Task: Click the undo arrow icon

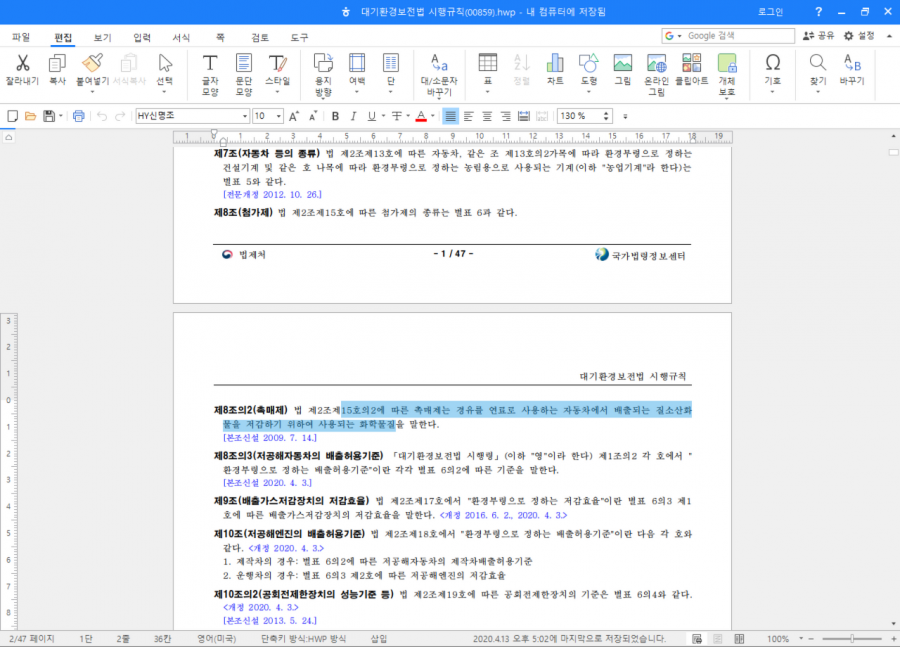Action: 102,116
